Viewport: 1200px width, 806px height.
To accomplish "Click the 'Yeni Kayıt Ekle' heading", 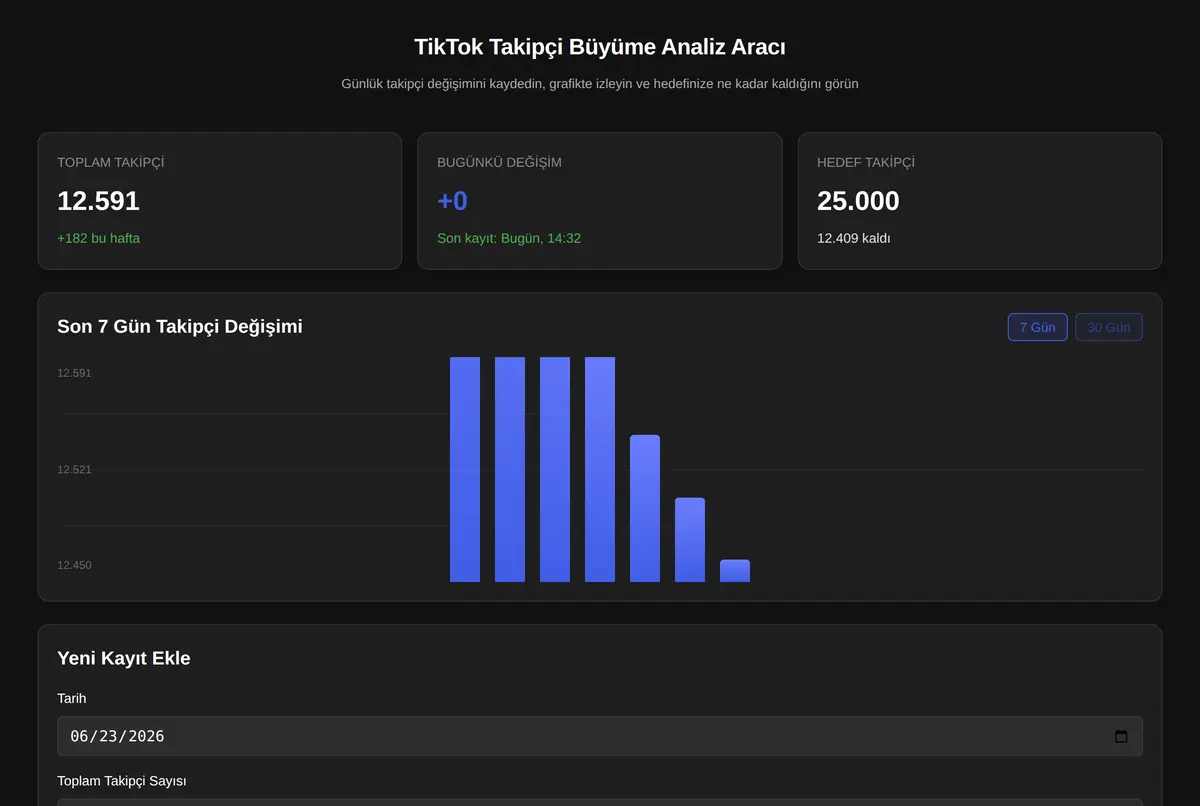I will click(x=124, y=658).
